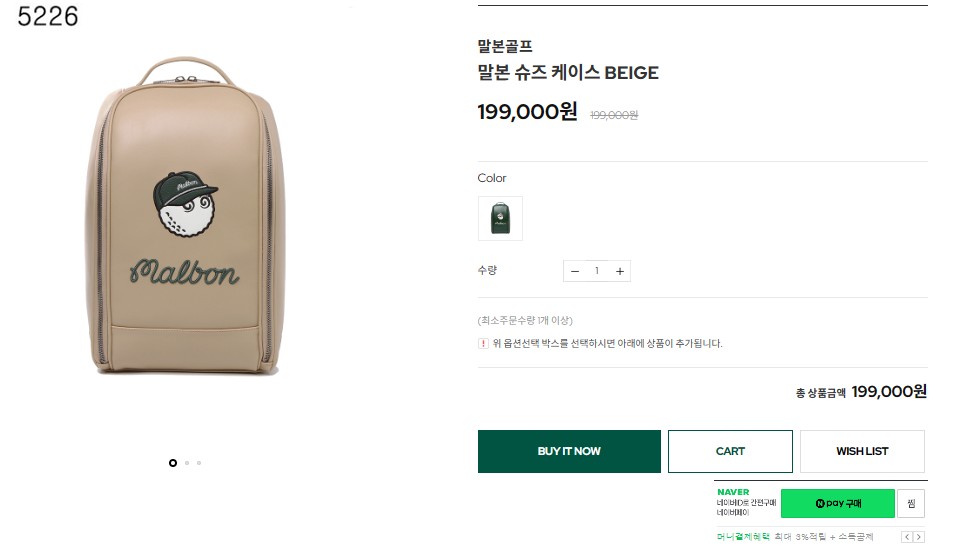953x549 pixels.
Task: Increase quantity with the plus icon
Action: (x=620, y=271)
